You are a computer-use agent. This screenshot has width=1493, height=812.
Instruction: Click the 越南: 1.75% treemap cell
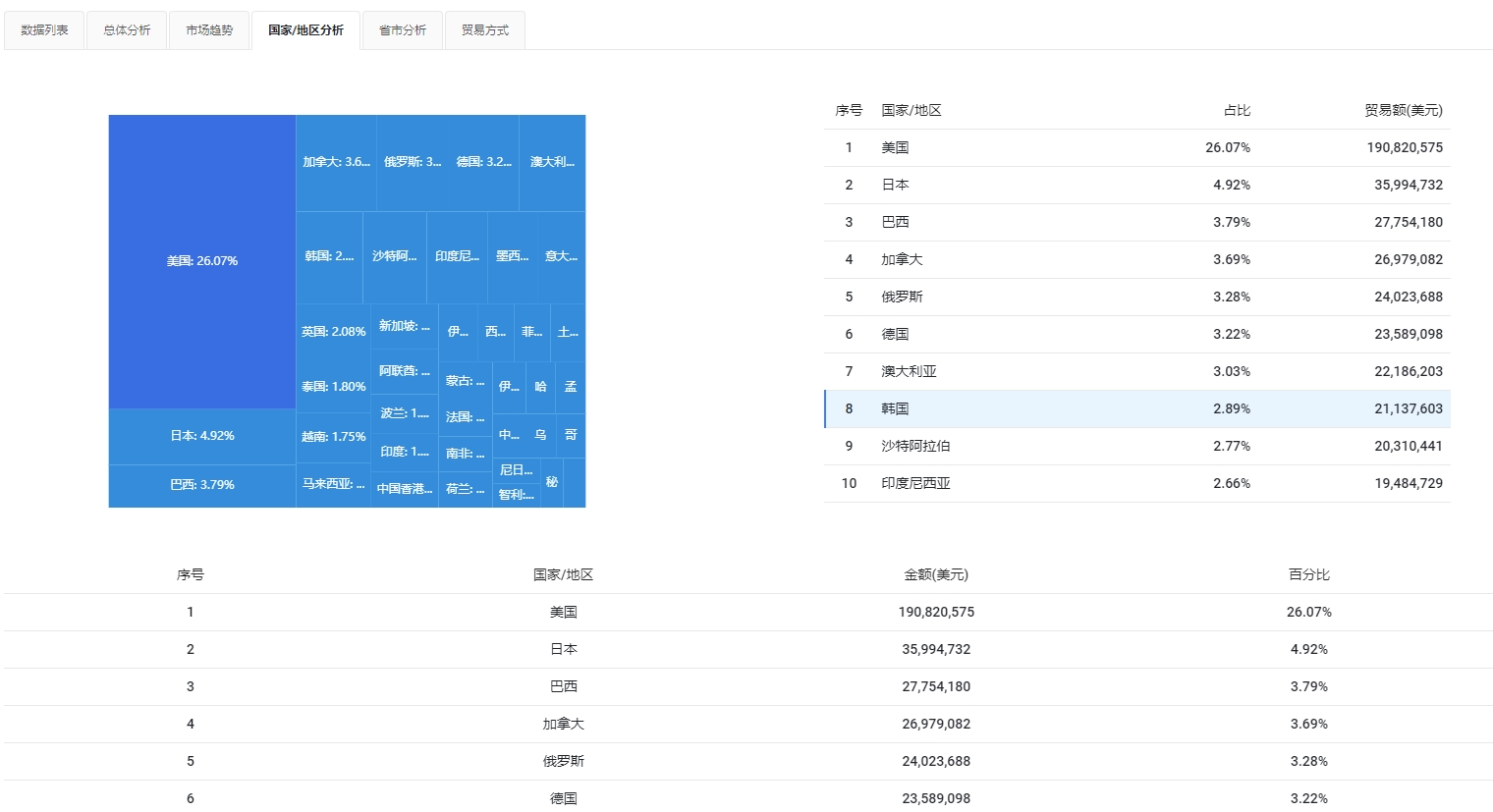tap(334, 437)
